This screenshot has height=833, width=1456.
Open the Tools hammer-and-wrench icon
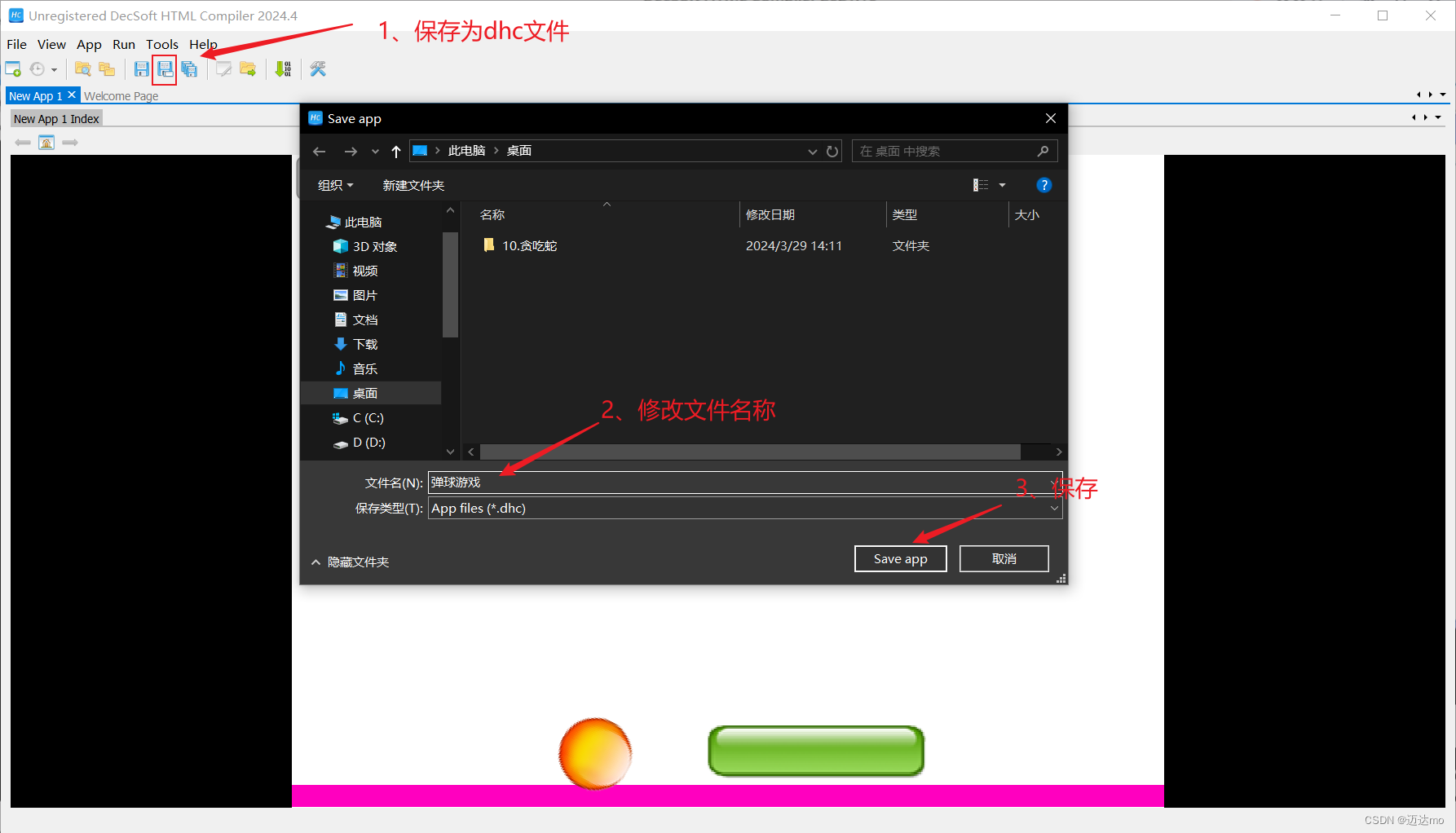click(x=318, y=68)
